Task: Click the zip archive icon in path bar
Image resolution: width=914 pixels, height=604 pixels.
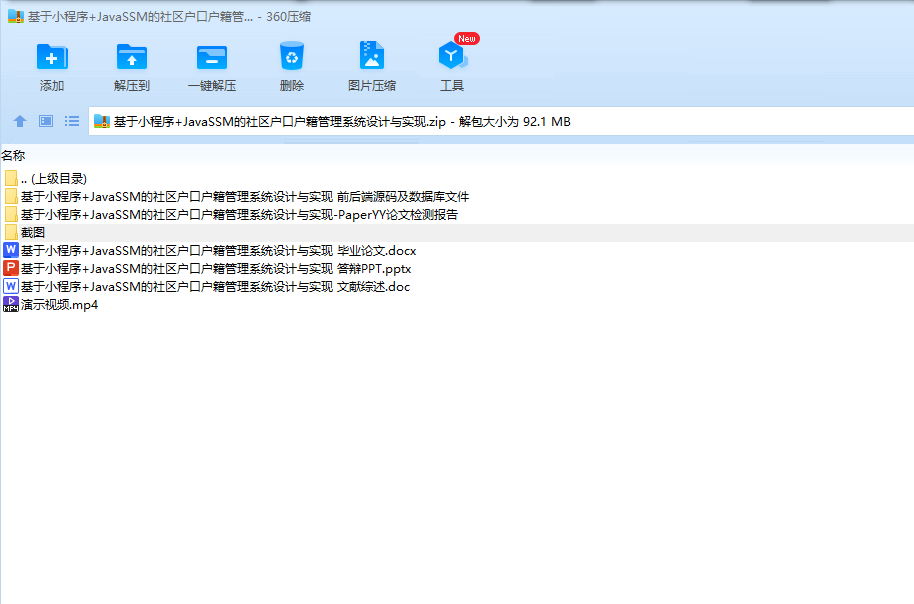Action: (x=102, y=121)
